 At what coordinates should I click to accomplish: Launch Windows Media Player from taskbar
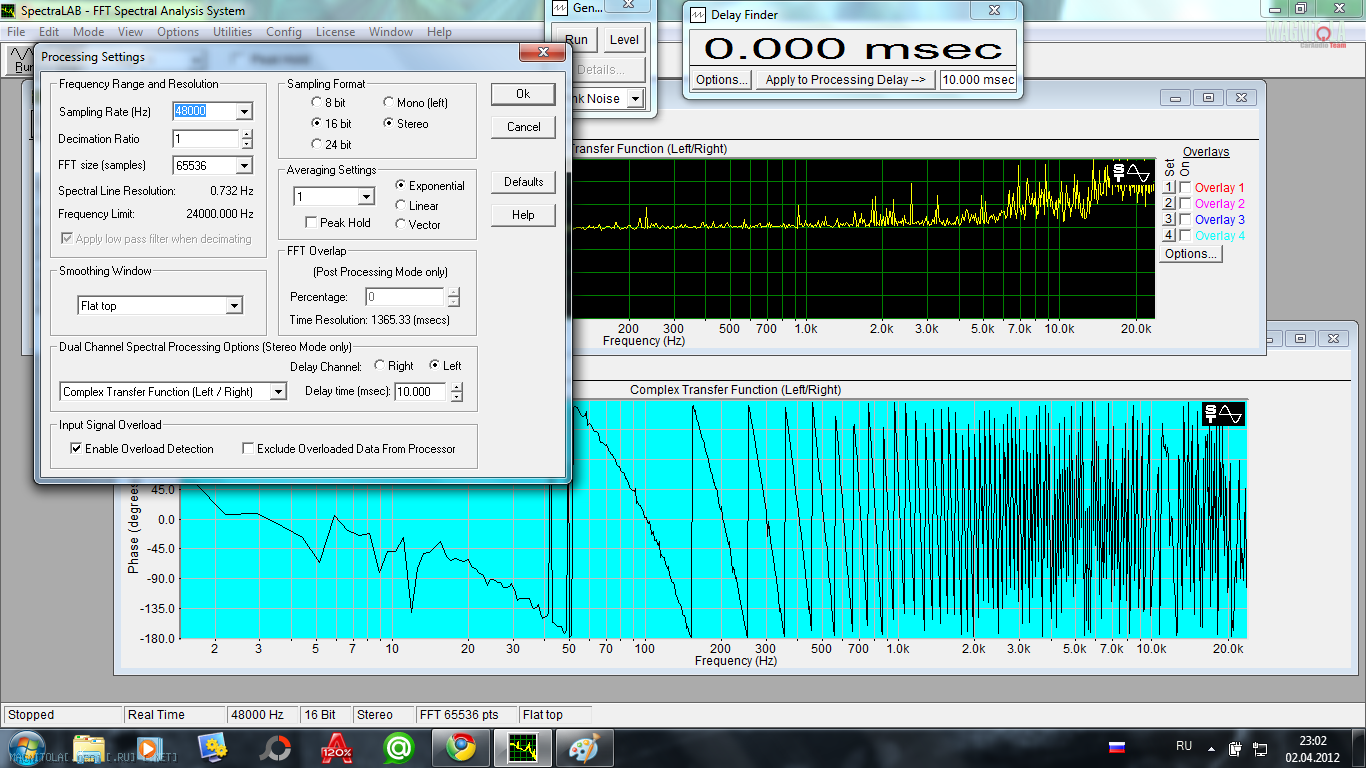148,748
